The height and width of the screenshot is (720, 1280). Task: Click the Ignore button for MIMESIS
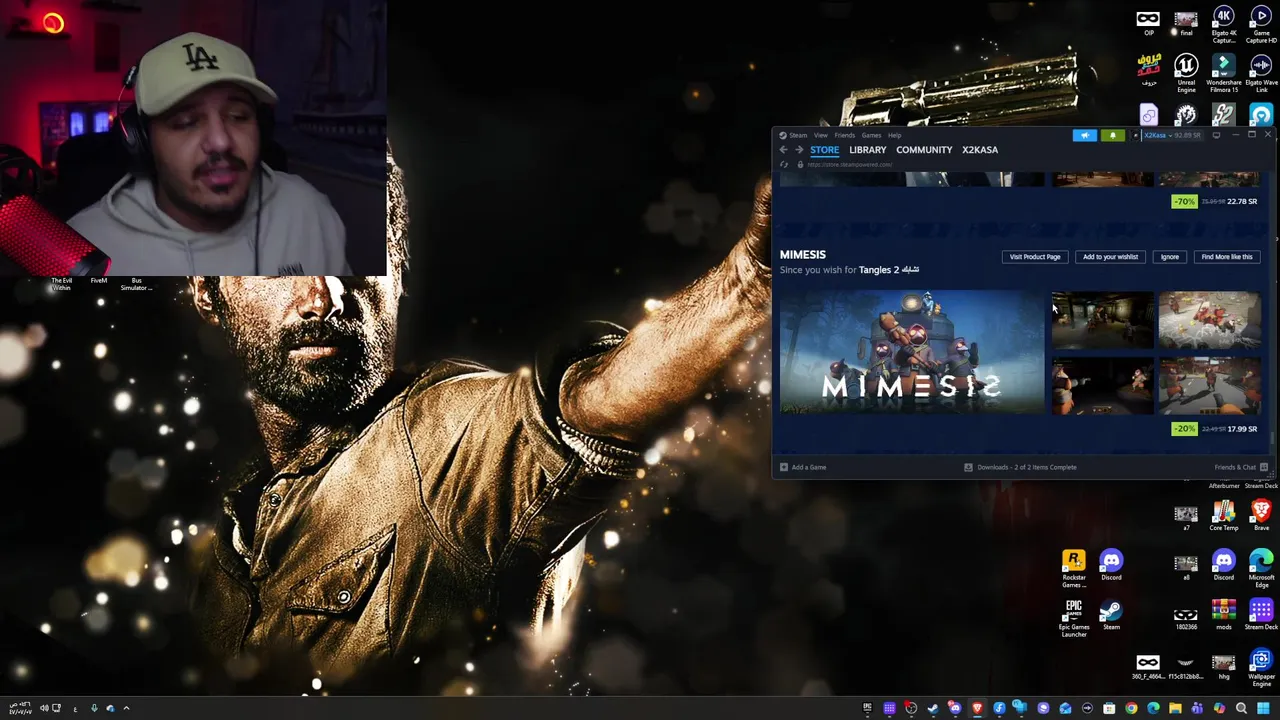(1169, 257)
